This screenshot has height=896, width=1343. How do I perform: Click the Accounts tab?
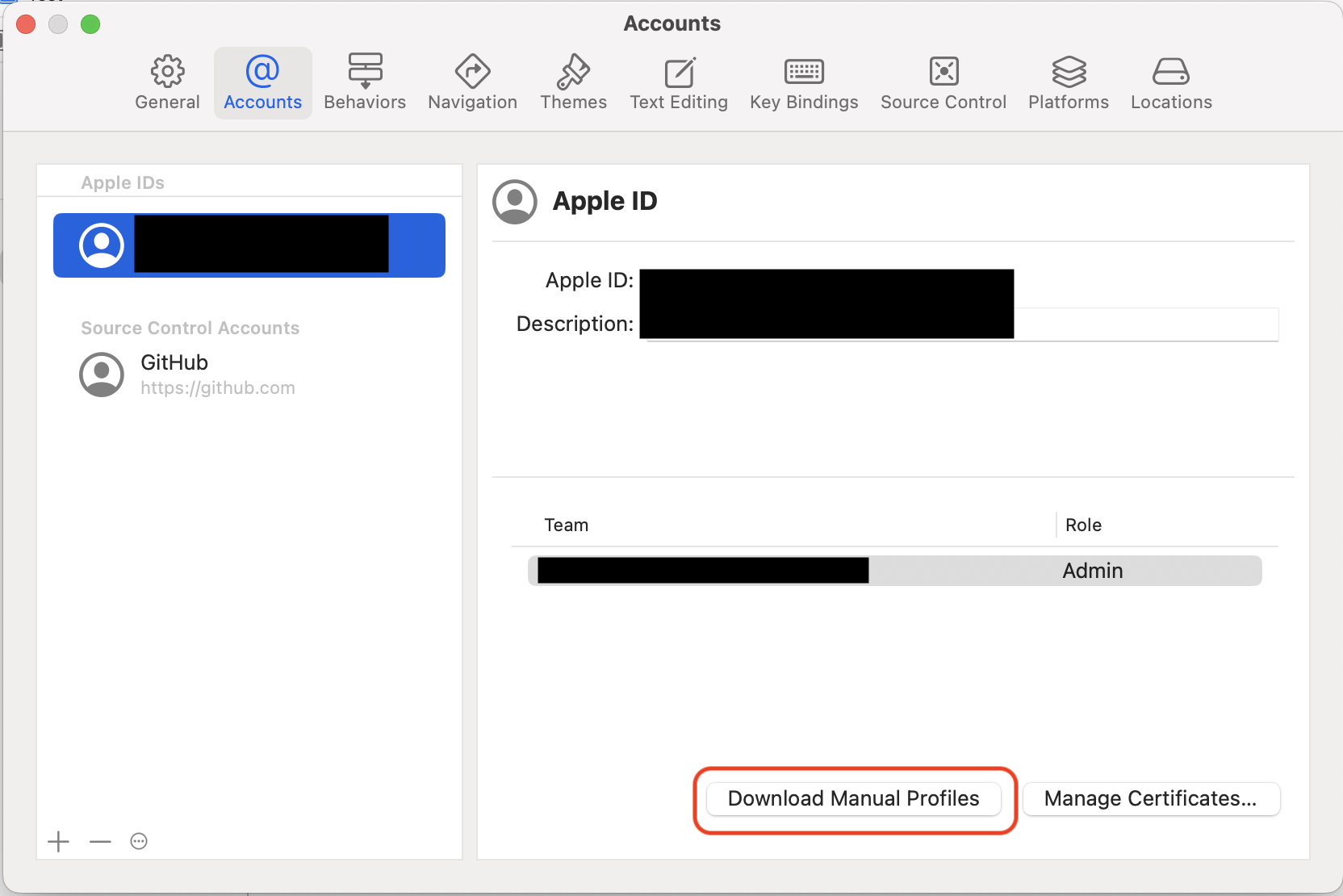click(x=262, y=83)
